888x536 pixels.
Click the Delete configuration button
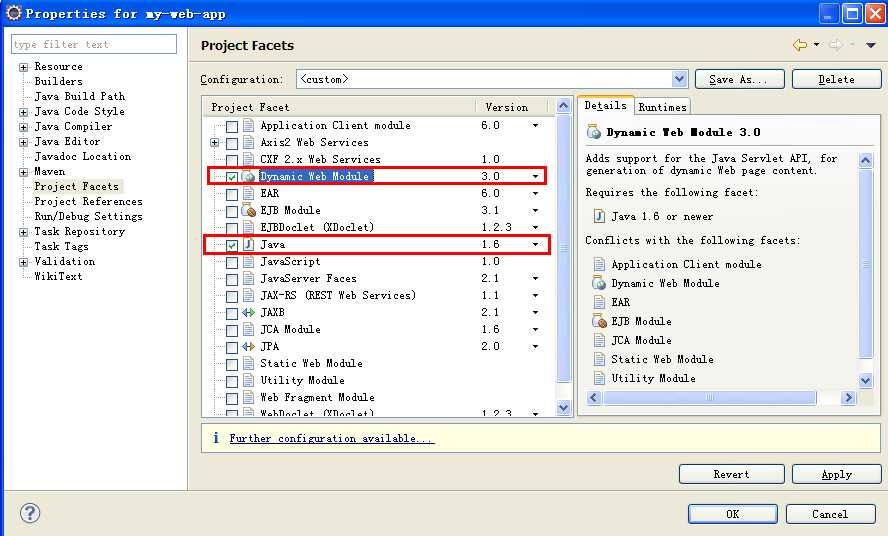836,79
